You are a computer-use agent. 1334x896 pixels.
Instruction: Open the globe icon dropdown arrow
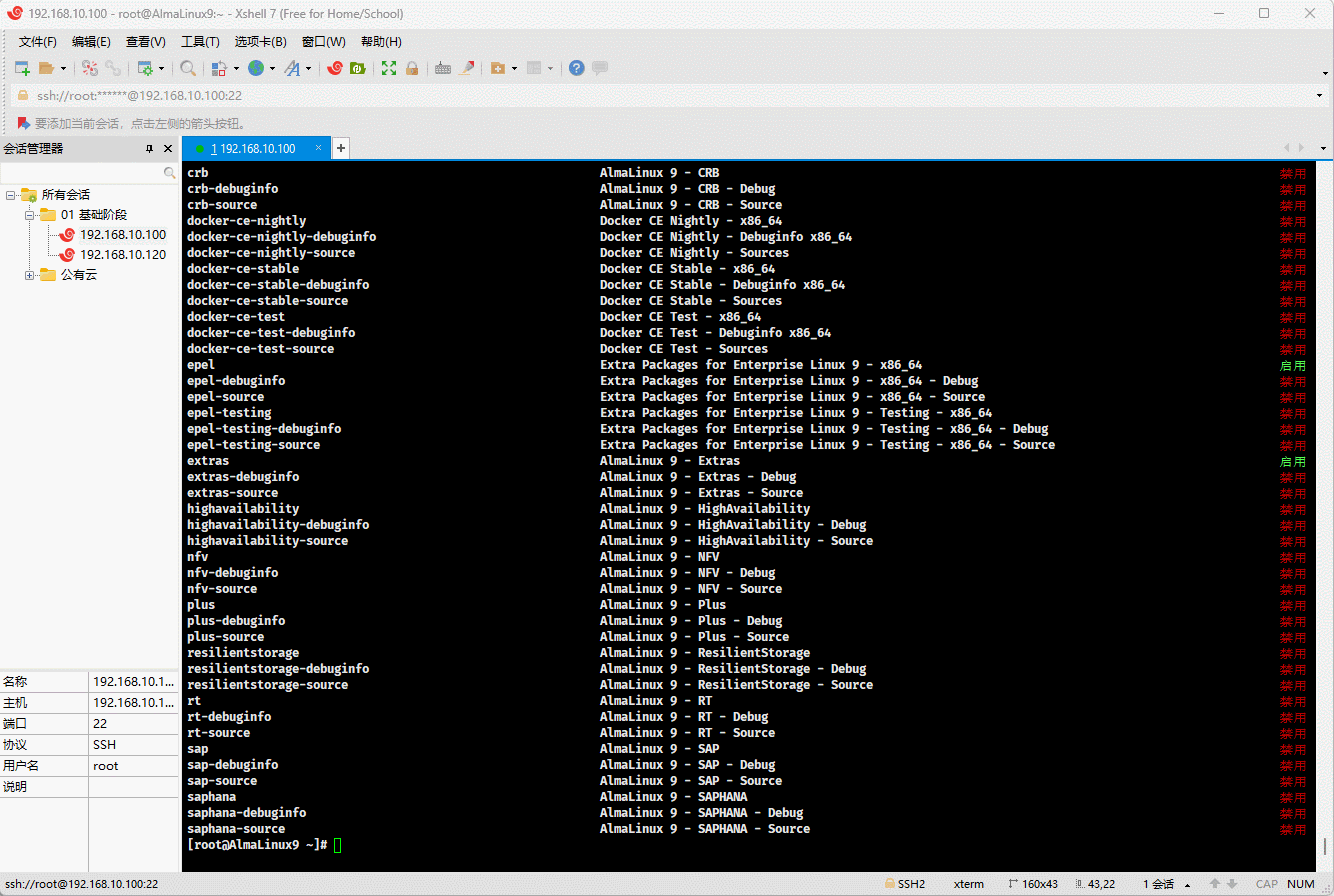272,69
